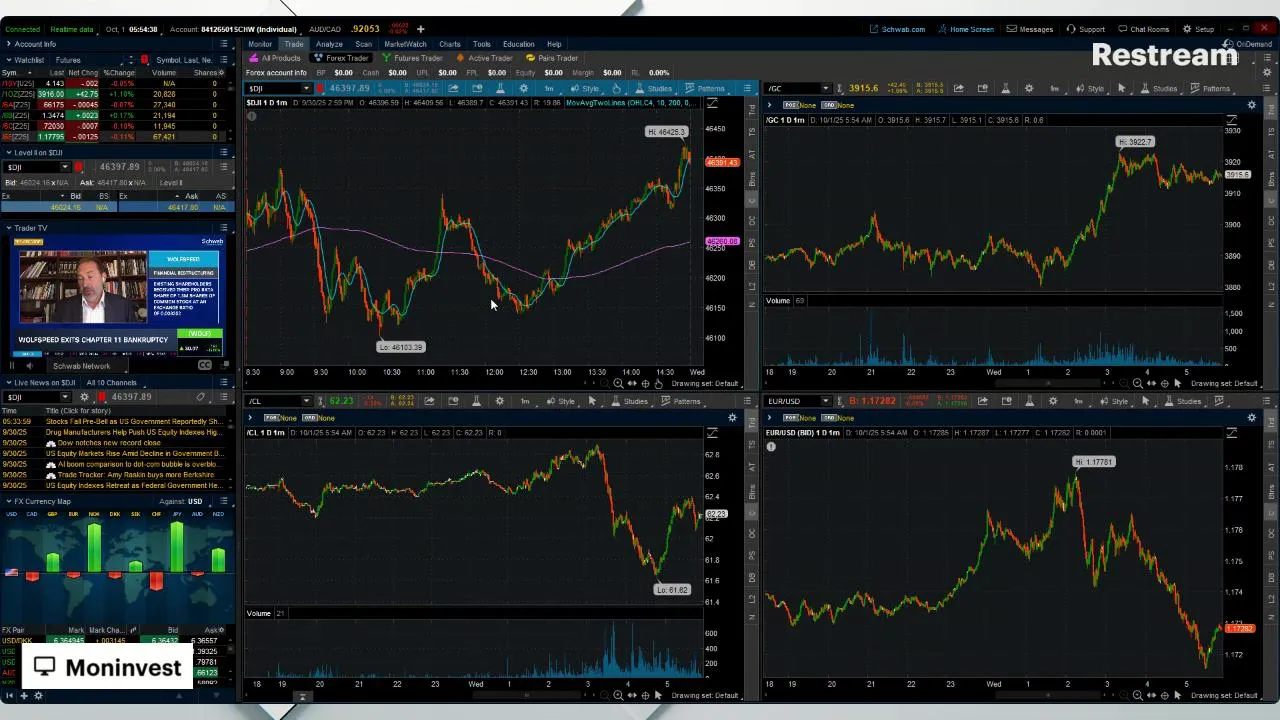The image size is (1280, 720).
Task: Open EUR/USD chart symbol dropdown
Action: [825, 401]
